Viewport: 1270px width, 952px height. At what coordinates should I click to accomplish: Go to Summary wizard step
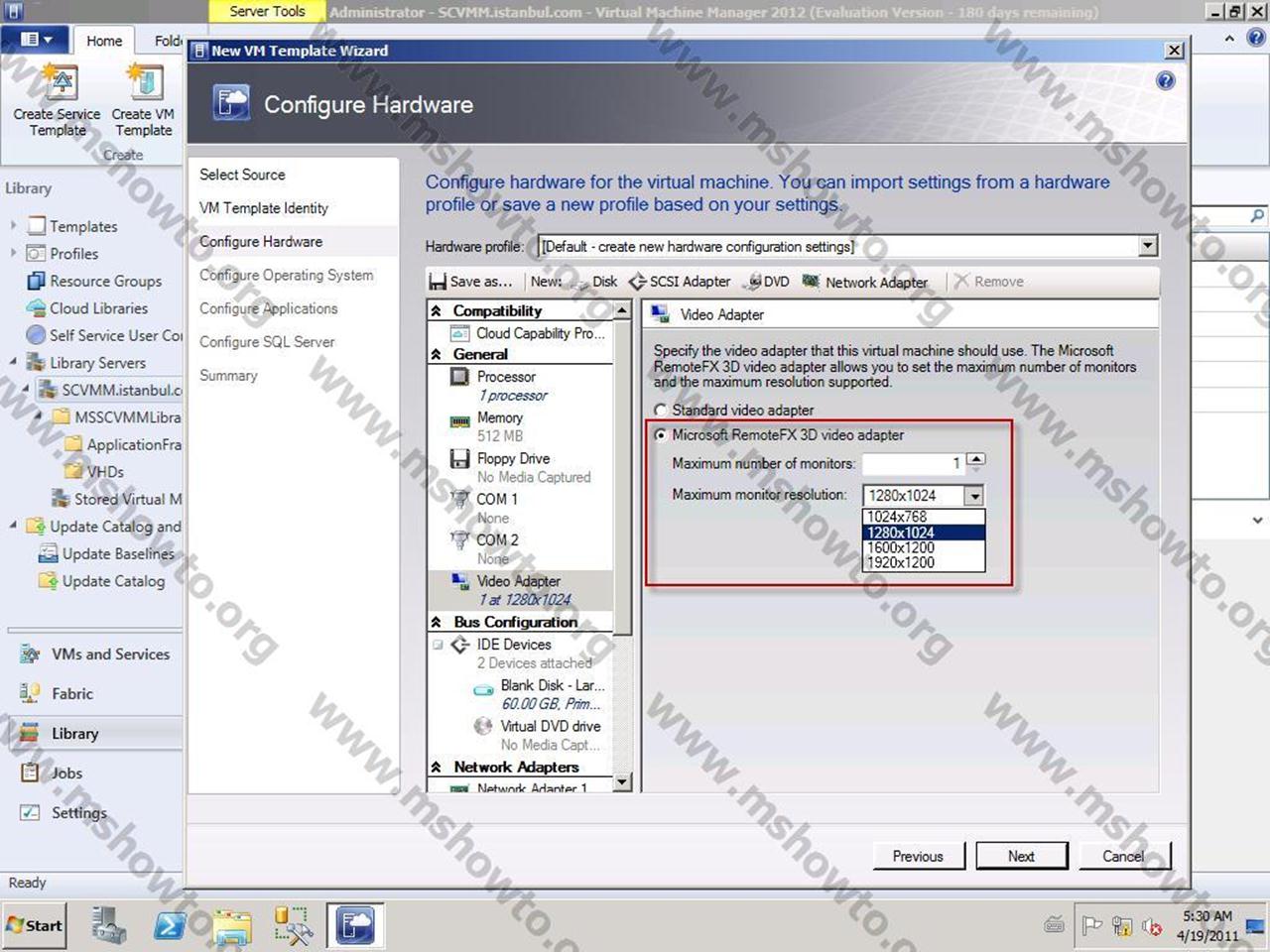pos(228,376)
